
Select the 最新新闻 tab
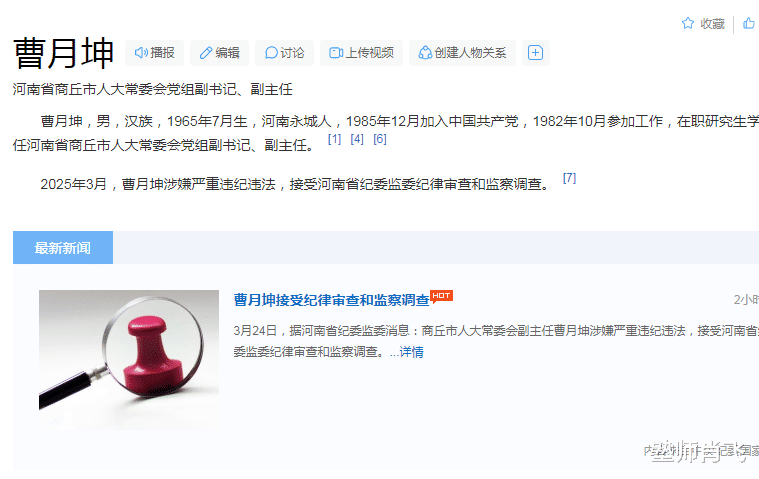[x=63, y=248]
